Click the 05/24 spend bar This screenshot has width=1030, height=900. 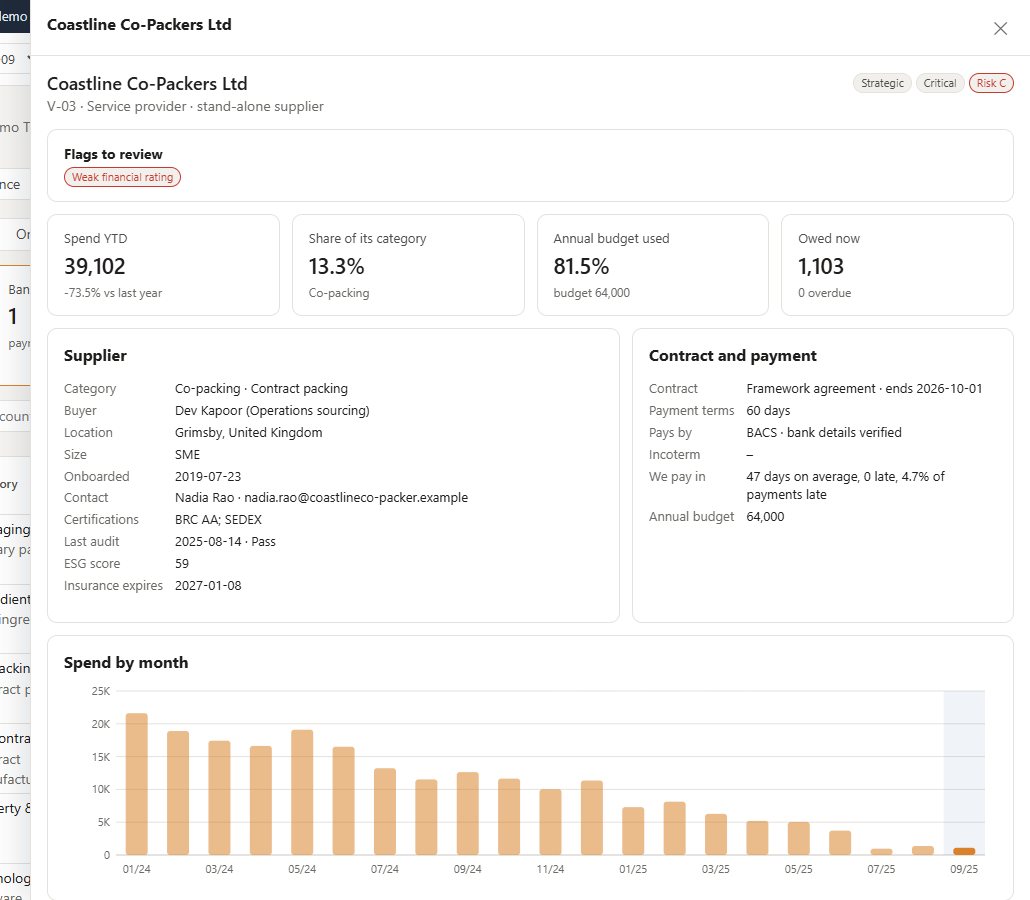coord(302,793)
